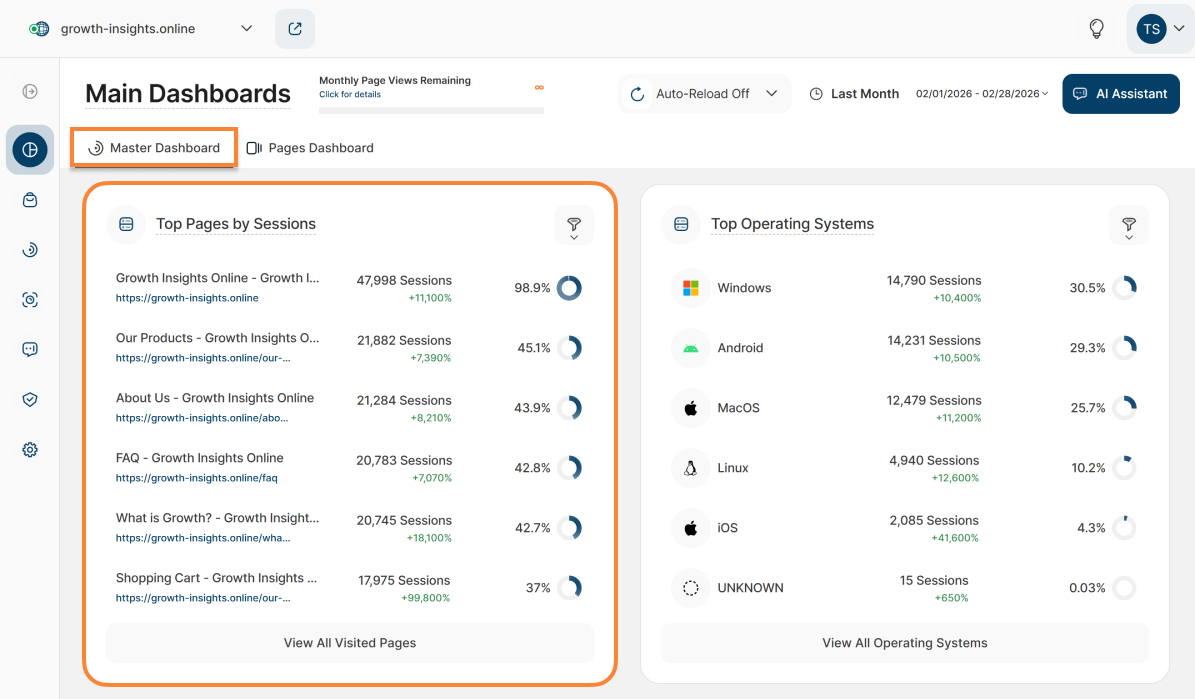
Task: Click the shield checkmark sidebar icon
Action: point(30,400)
